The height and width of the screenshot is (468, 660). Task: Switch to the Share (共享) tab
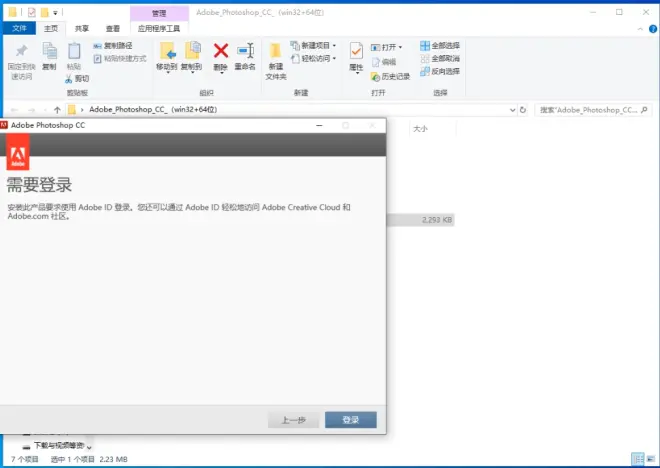click(82, 28)
